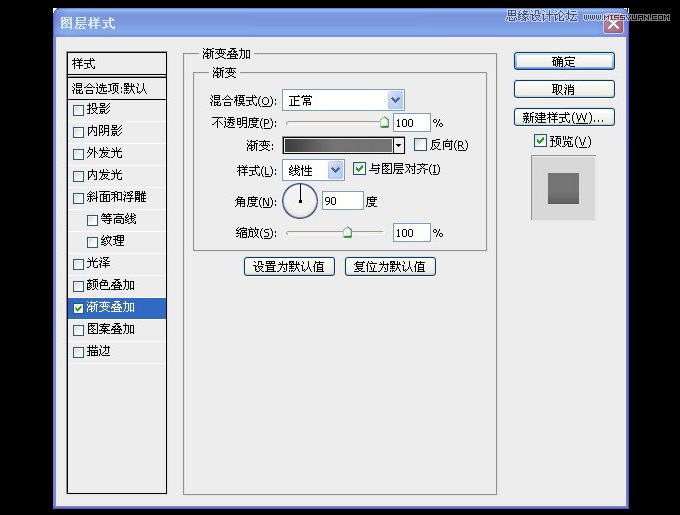Click the 新建样式(W)... button

click(564, 117)
